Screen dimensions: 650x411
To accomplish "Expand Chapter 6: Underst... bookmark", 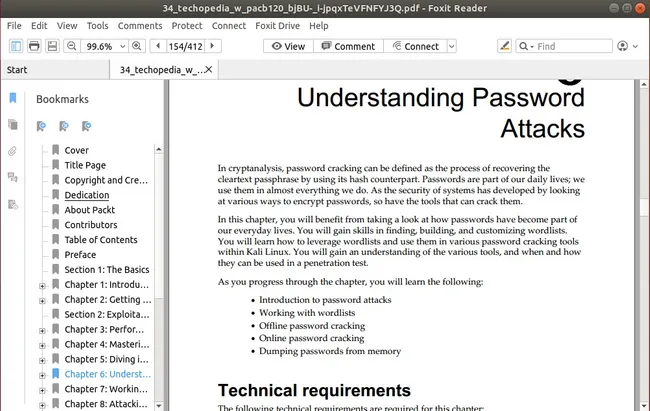I will coord(42,375).
